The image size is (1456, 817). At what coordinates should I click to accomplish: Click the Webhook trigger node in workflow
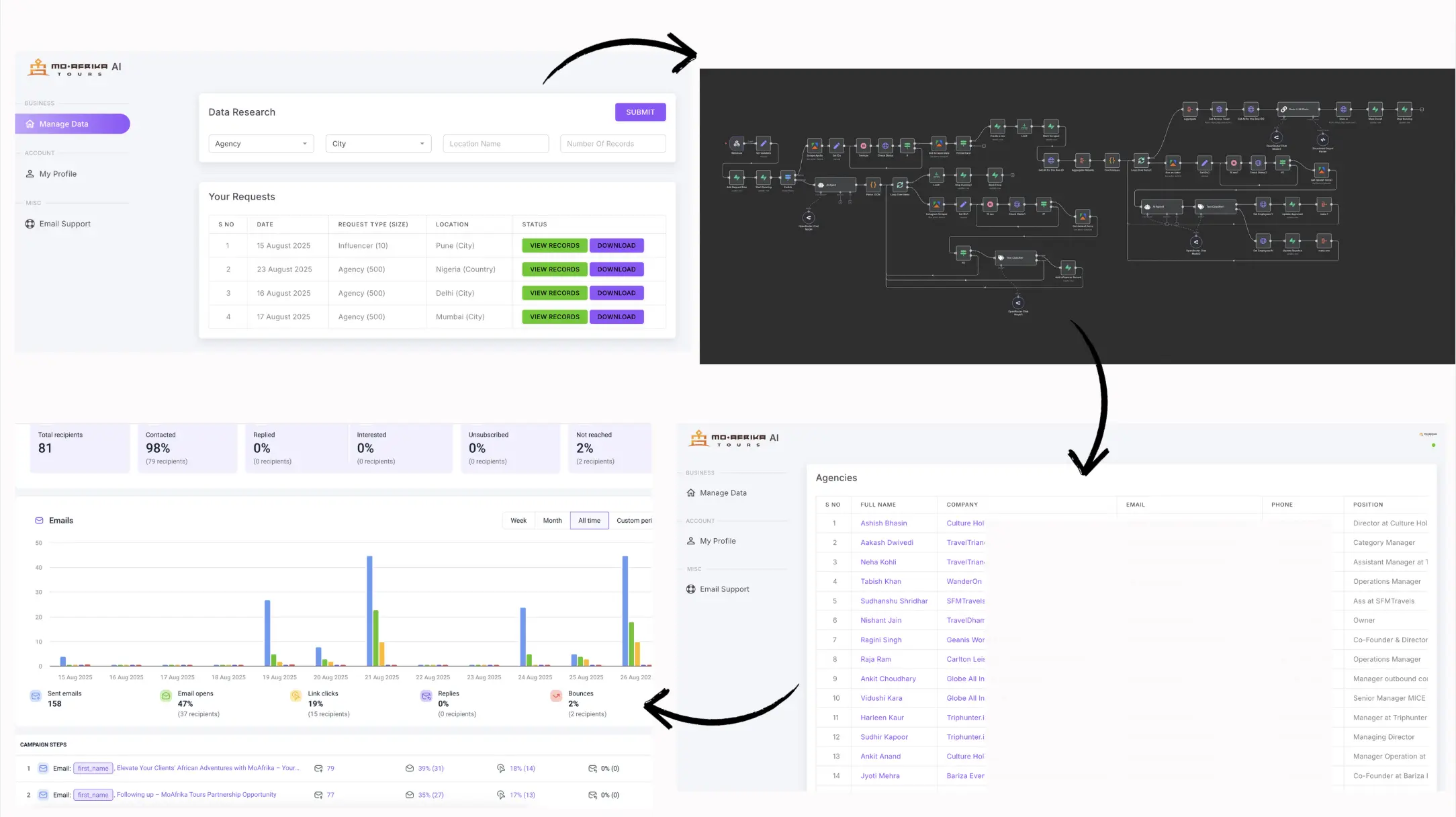pyautogui.click(x=737, y=143)
